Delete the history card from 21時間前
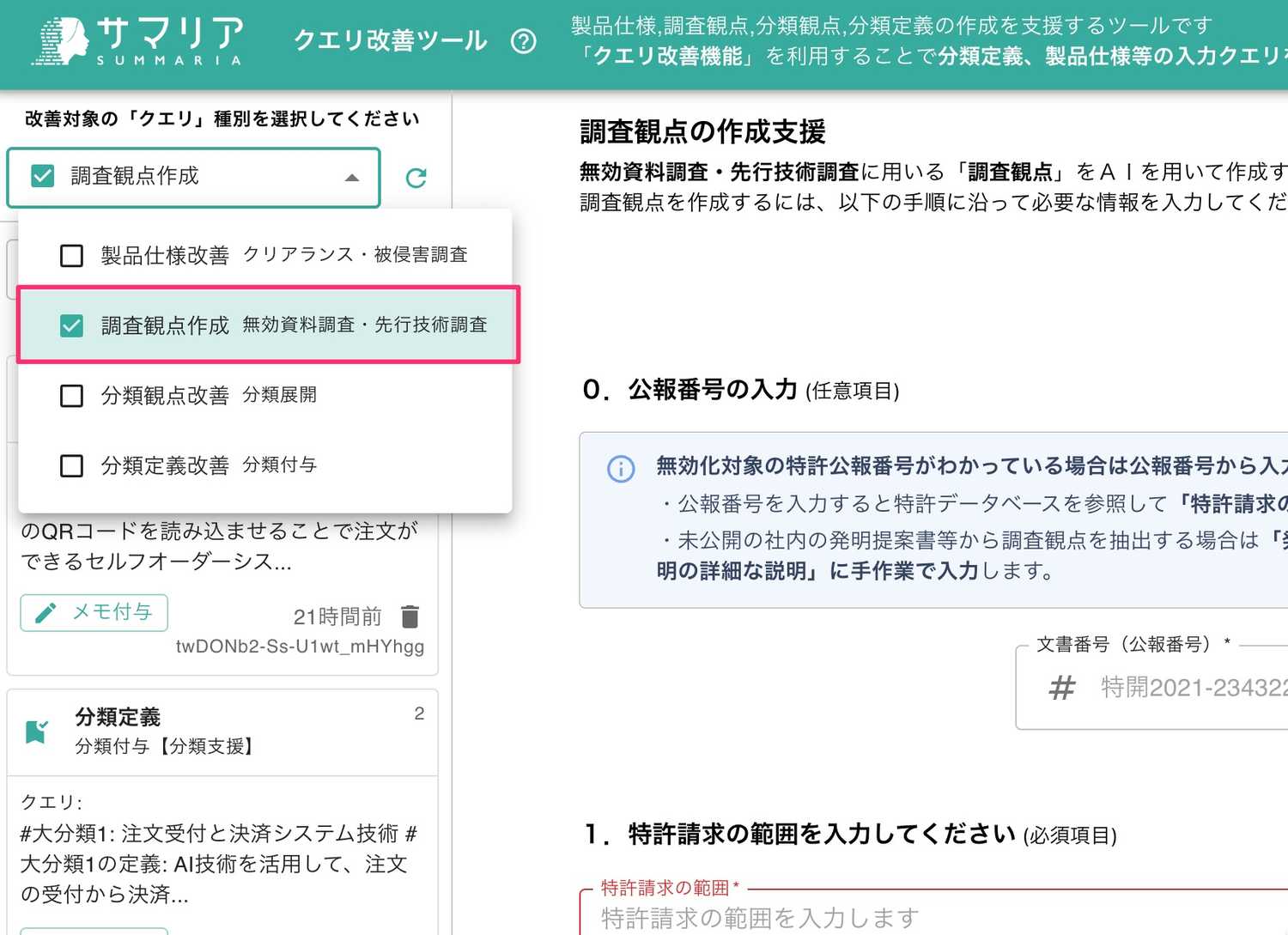 coord(410,616)
